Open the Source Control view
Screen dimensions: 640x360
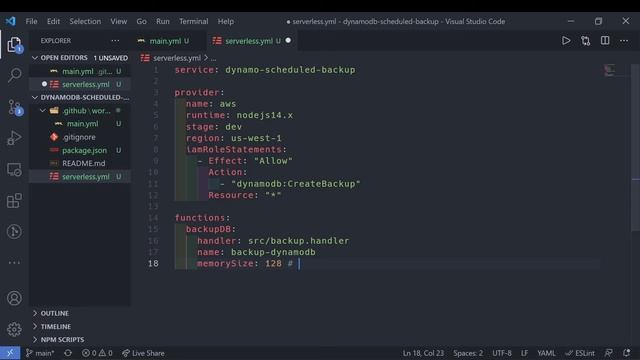[14, 107]
